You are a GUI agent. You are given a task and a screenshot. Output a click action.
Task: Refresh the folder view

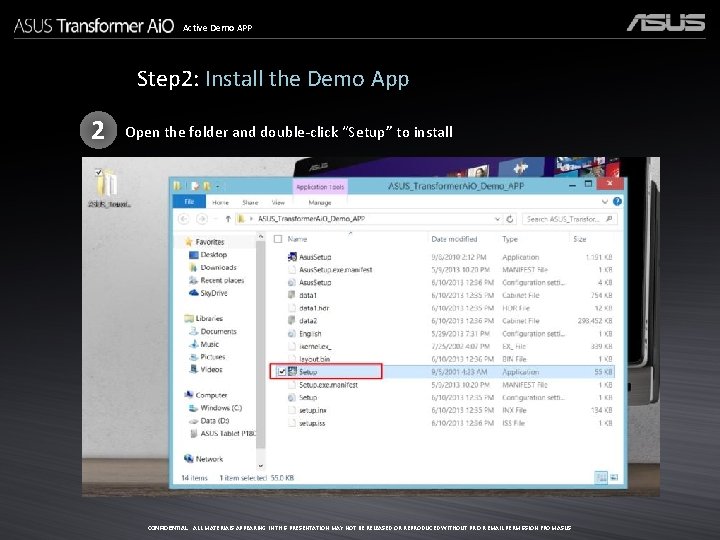pos(510,219)
